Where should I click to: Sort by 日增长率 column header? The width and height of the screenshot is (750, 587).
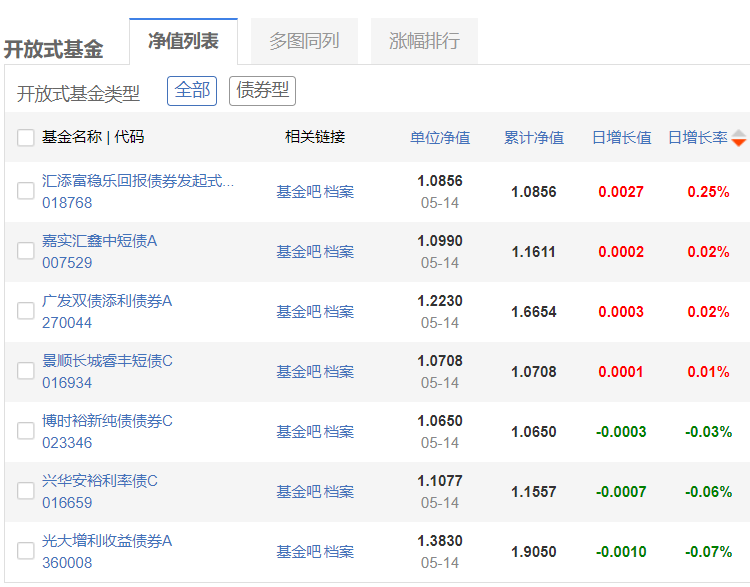[x=697, y=138]
